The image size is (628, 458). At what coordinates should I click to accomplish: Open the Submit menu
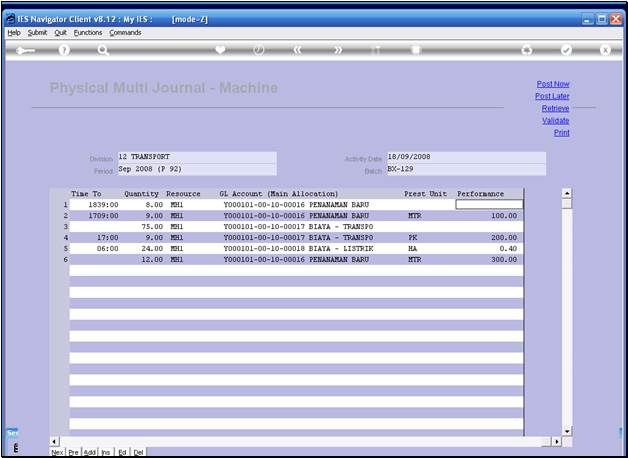click(x=37, y=33)
